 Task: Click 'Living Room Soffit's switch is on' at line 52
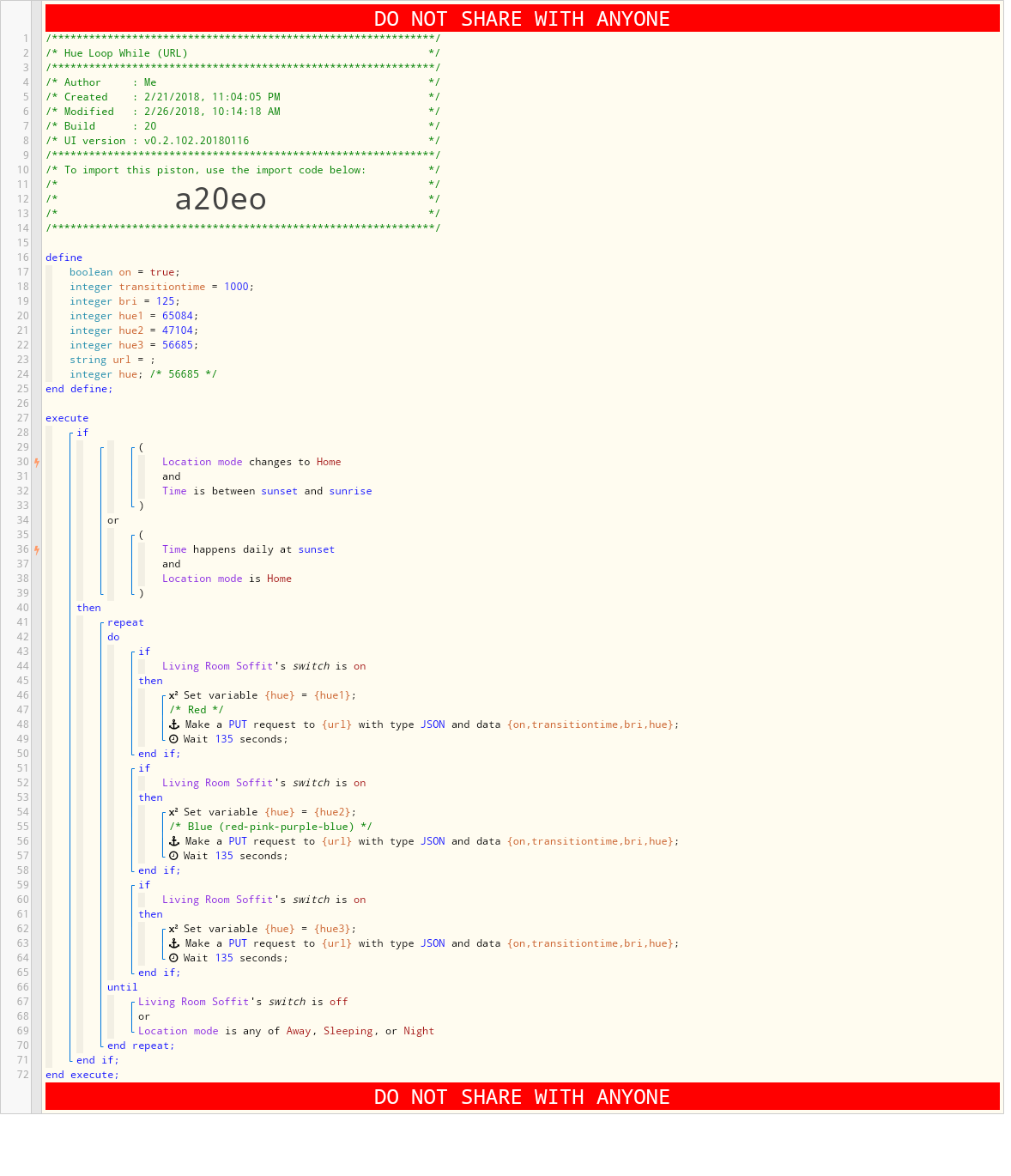[263, 783]
